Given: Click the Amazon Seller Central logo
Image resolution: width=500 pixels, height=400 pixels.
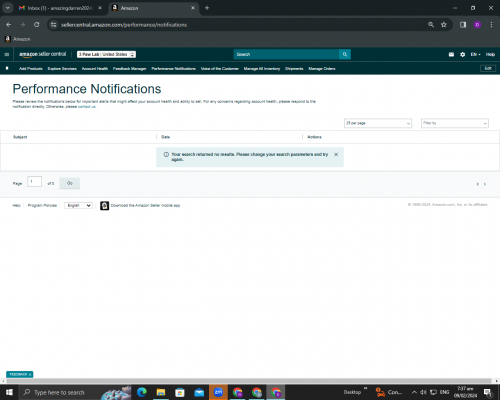Looking at the screenshot, I should [x=43, y=54].
